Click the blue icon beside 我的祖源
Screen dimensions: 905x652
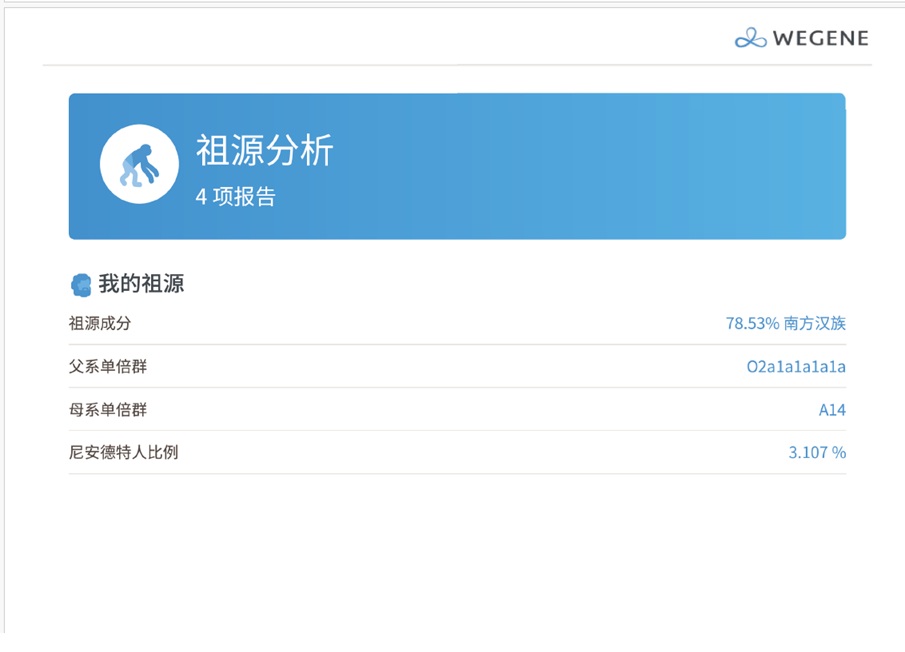tap(81, 285)
